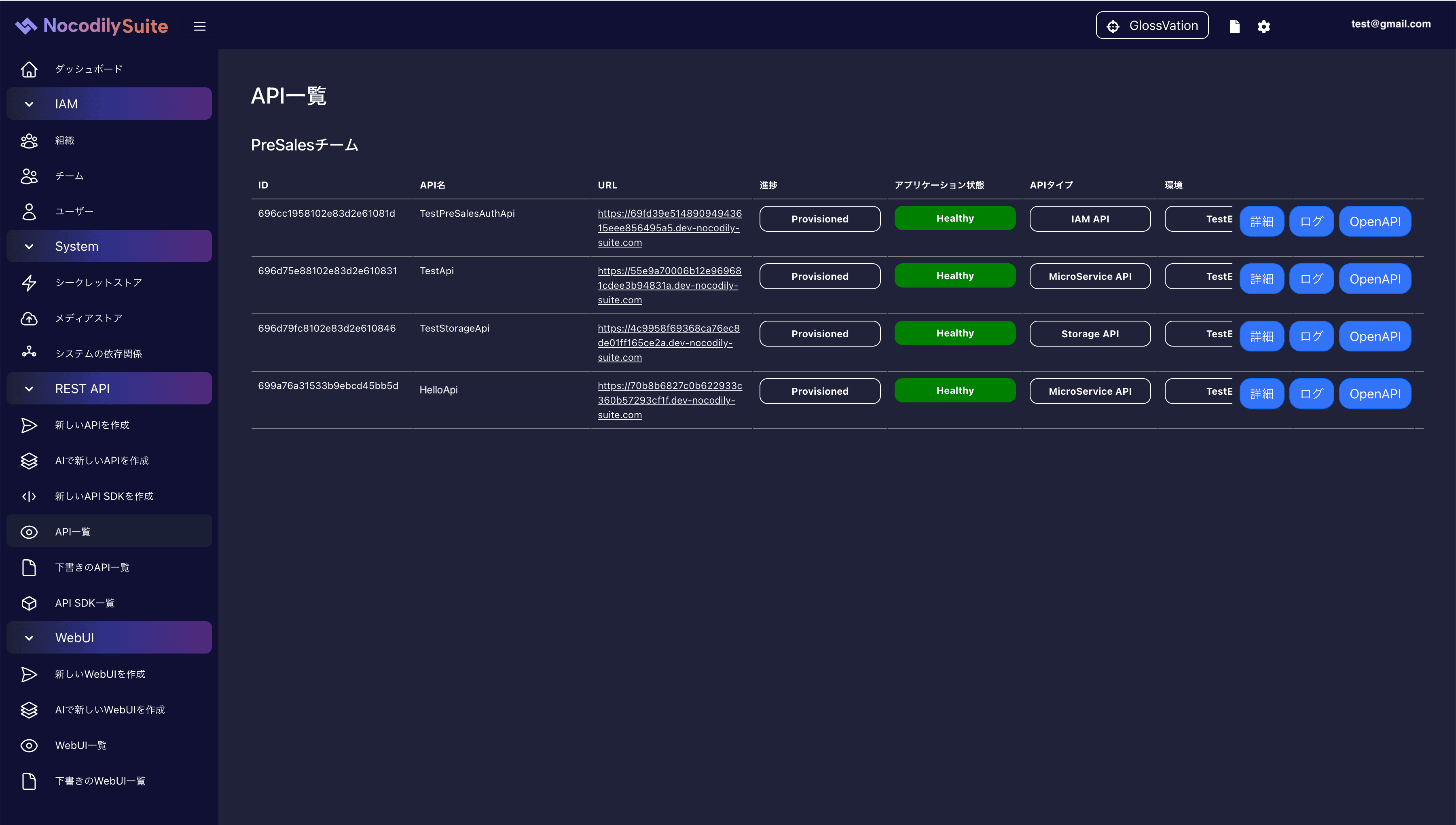Screen dimensions: 1456x825
Task: Collapse the REST API section
Action: point(29,388)
